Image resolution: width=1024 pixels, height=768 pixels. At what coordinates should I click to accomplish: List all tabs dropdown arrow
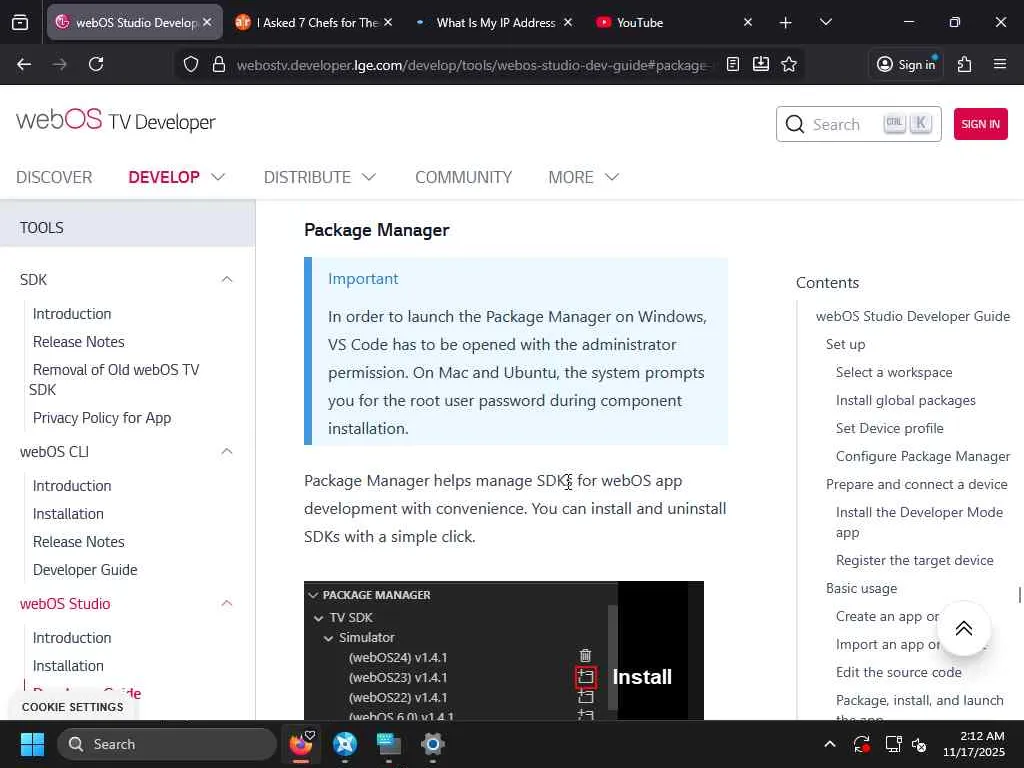pyautogui.click(x=825, y=22)
